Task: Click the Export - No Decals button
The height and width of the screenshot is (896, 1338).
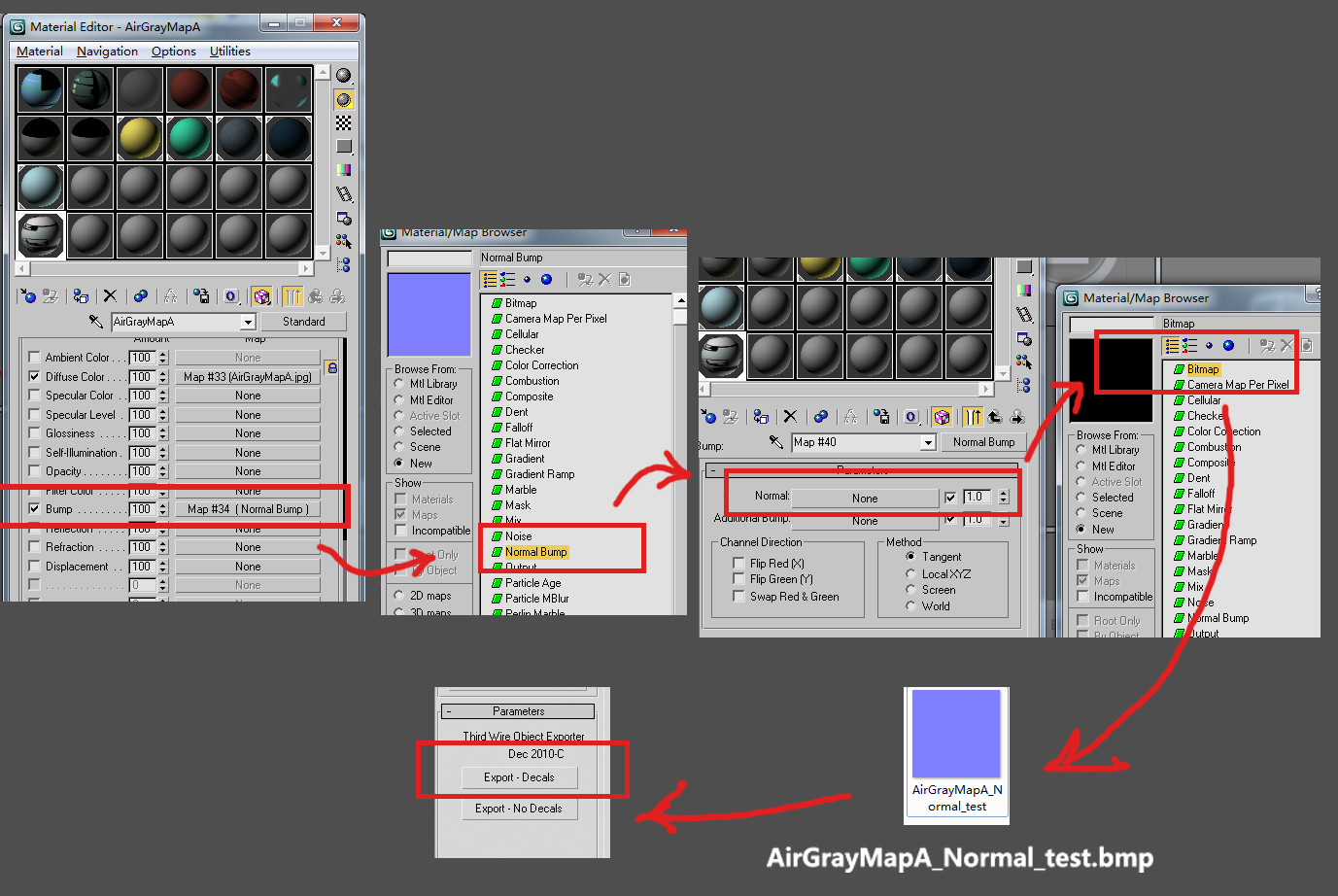Action: pyautogui.click(x=519, y=809)
